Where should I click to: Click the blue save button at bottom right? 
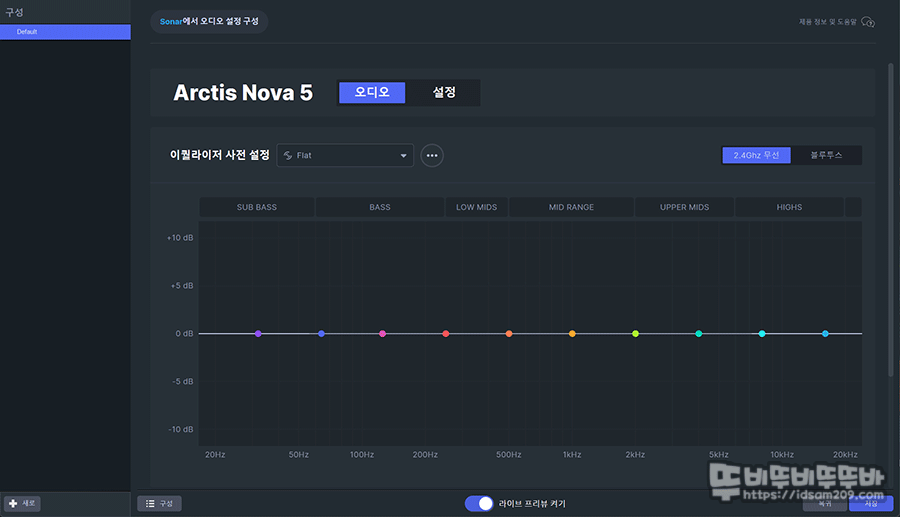pyautogui.click(x=871, y=503)
